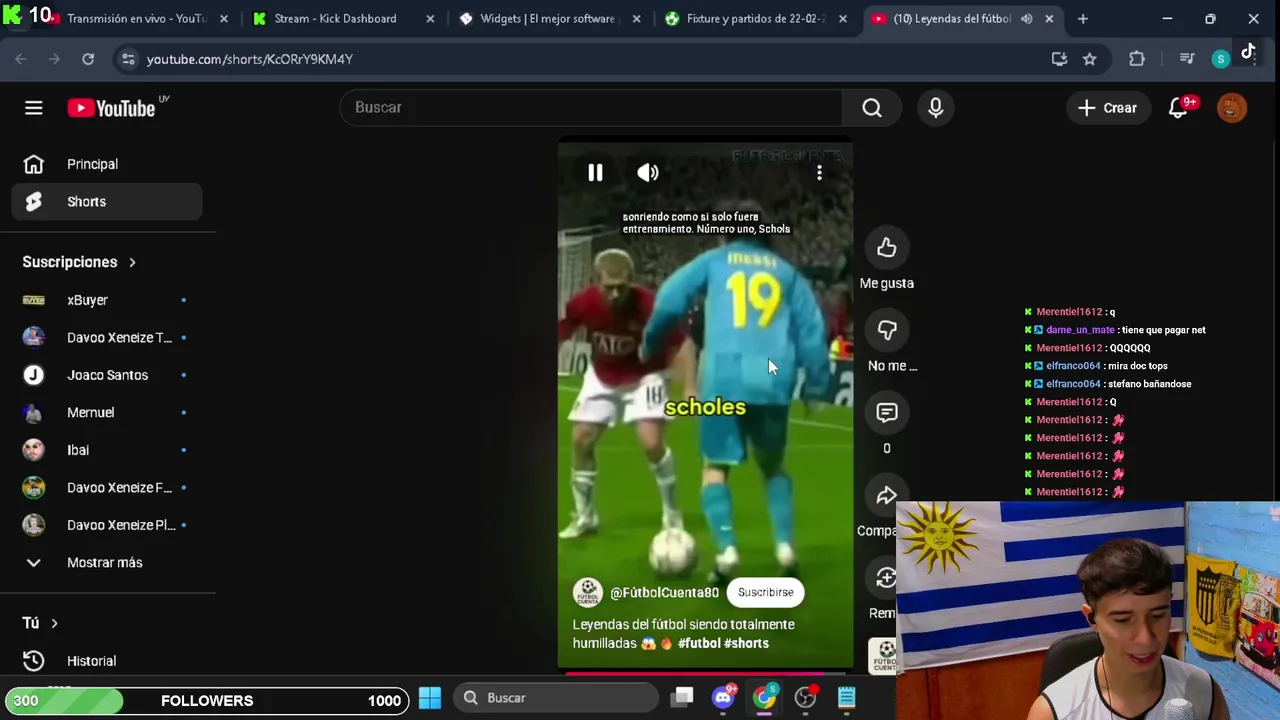Open the Davoo Xeneize T... subscription
This screenshot has height=720, width=1280.
point(107,337)
